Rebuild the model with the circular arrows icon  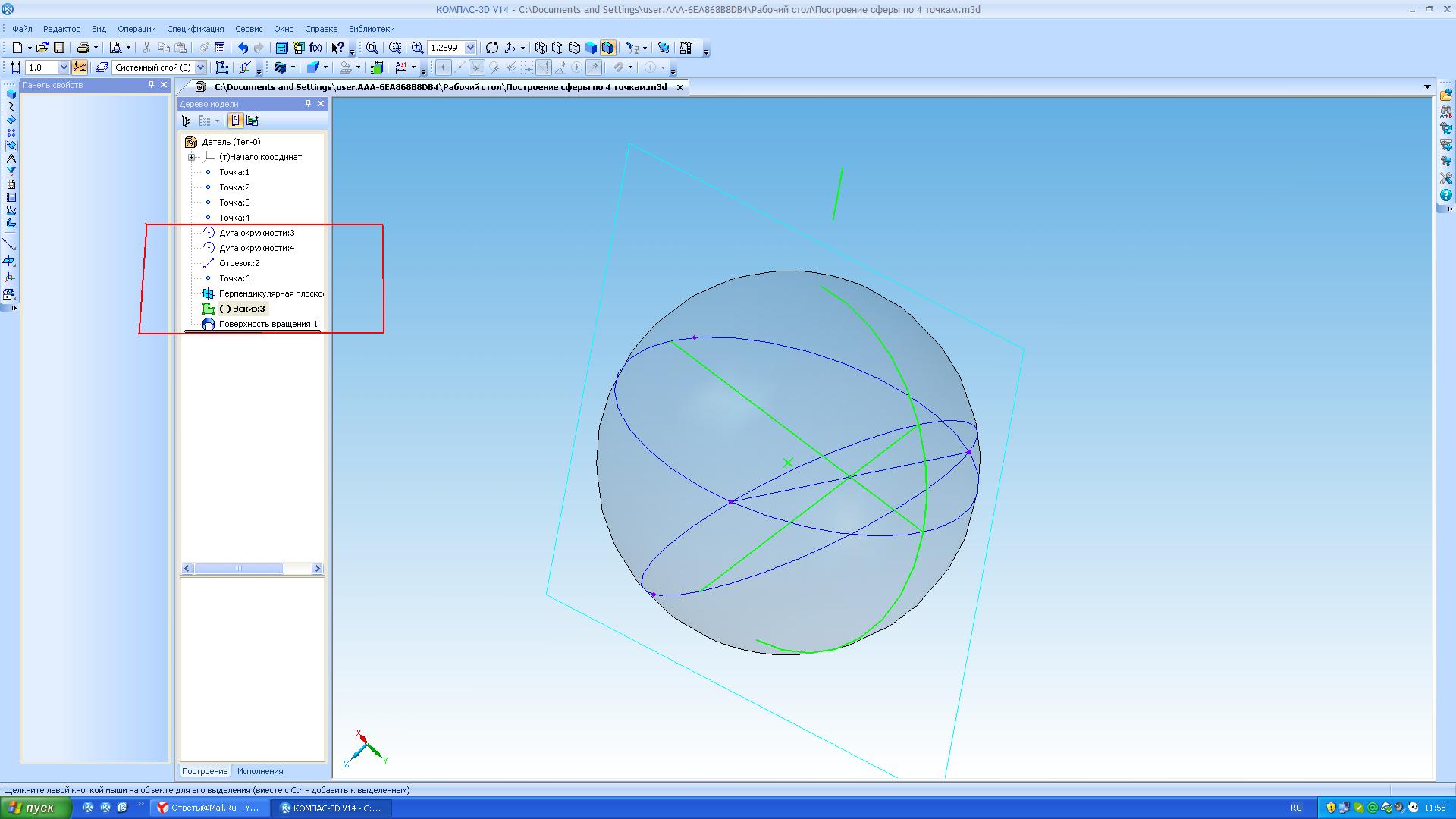(x=492, y=48)
